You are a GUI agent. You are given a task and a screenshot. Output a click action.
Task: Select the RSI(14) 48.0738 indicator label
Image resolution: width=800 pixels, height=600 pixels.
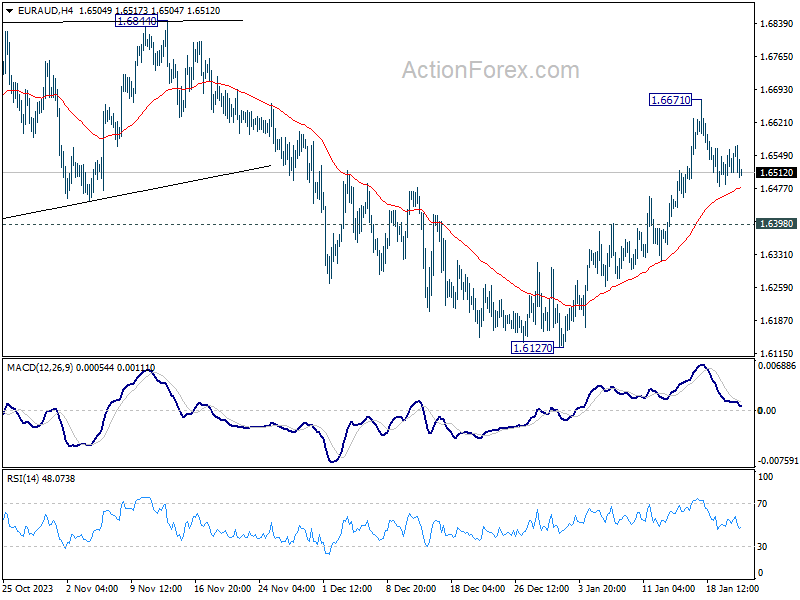(x=41, y=479)
